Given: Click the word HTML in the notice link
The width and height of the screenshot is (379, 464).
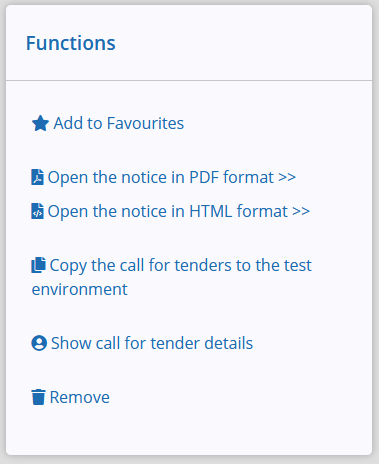Looking at the screenshot, I should [x=211, y=211].
